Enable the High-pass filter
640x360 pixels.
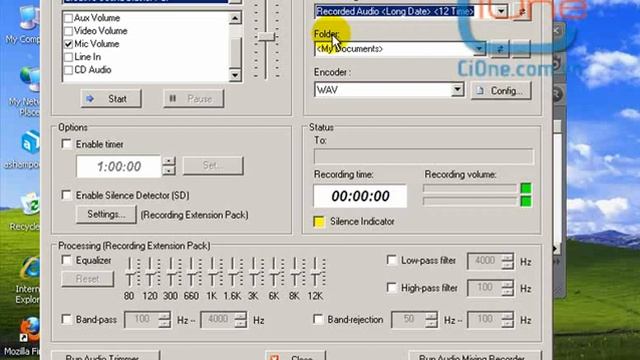pyautogui.click(x=391, y=288)
